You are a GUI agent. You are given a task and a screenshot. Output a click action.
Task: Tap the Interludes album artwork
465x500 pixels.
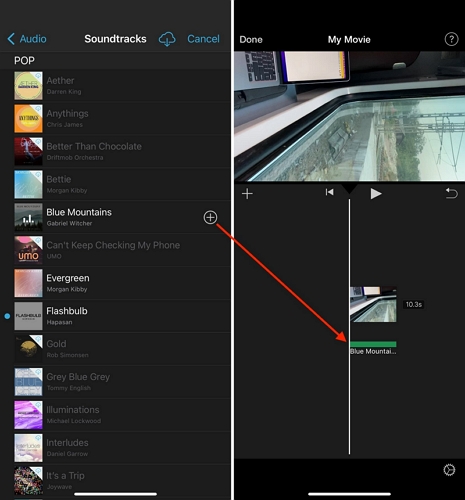tap(28, 448)
